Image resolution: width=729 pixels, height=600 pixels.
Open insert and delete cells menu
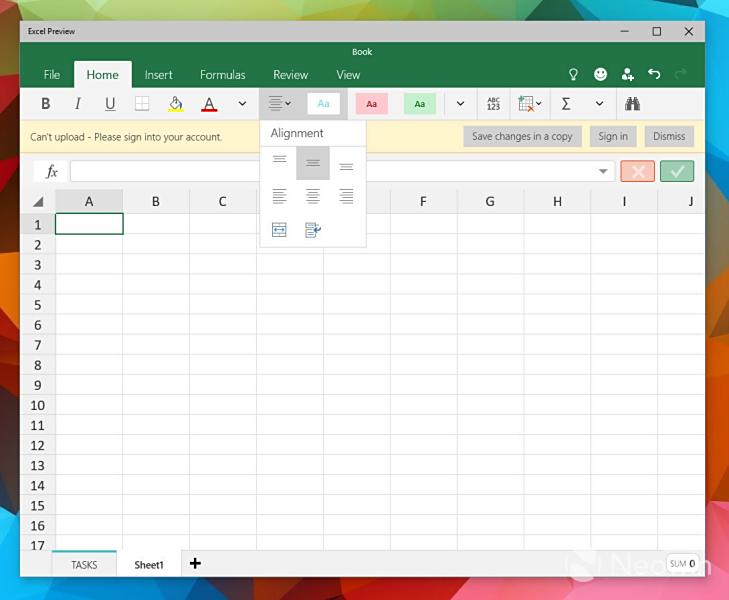click(530, 103)
